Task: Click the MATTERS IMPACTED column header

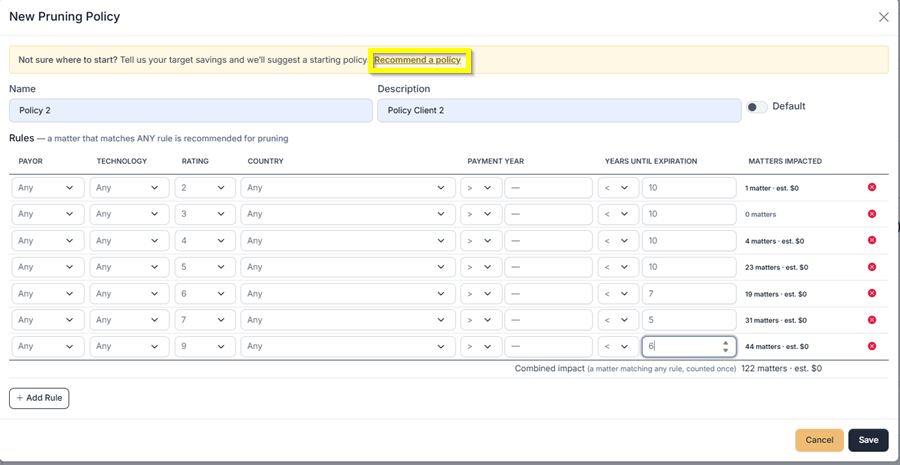Action: 785,161
